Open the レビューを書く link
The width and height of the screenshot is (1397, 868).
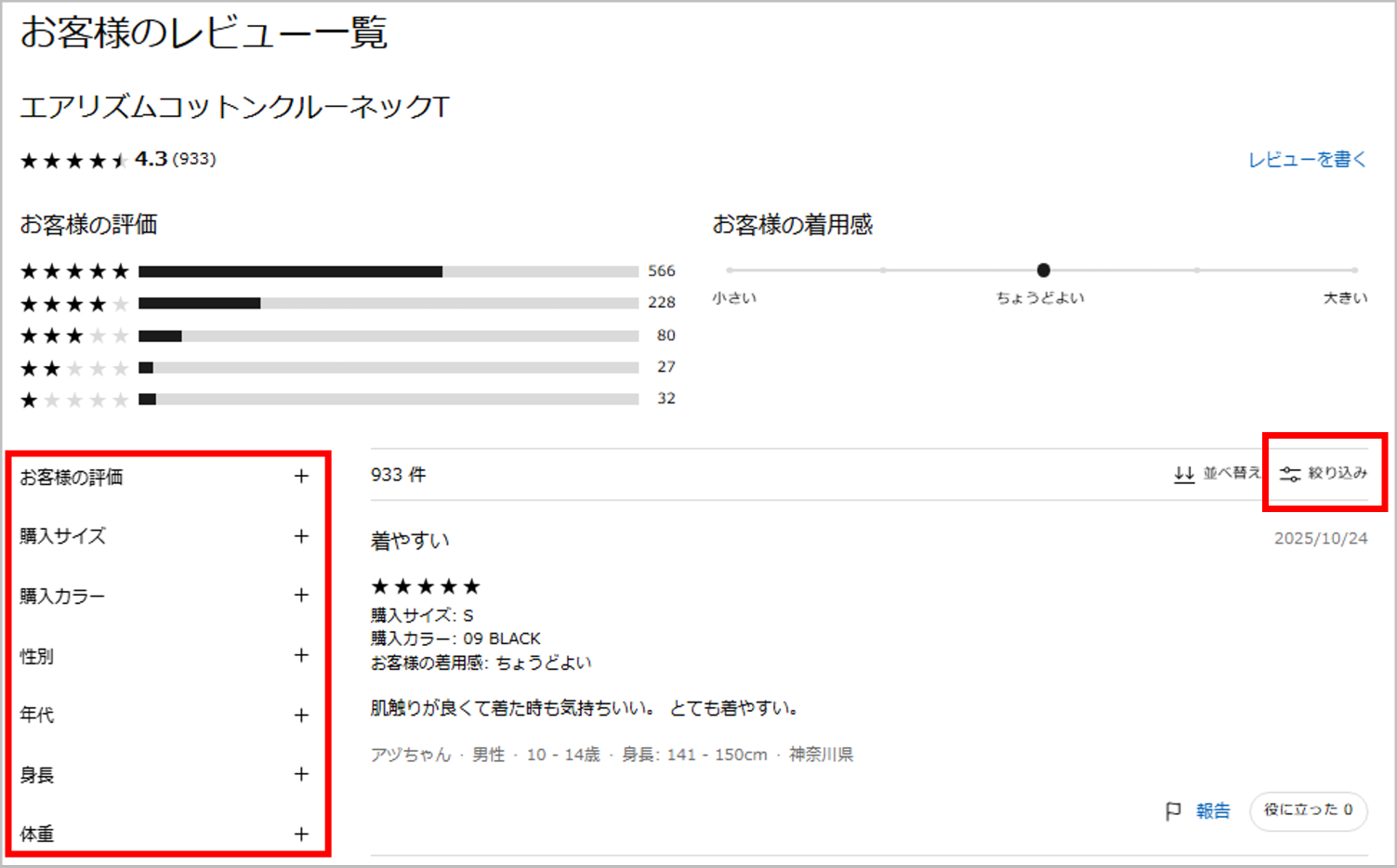(x=1307, y=159)
